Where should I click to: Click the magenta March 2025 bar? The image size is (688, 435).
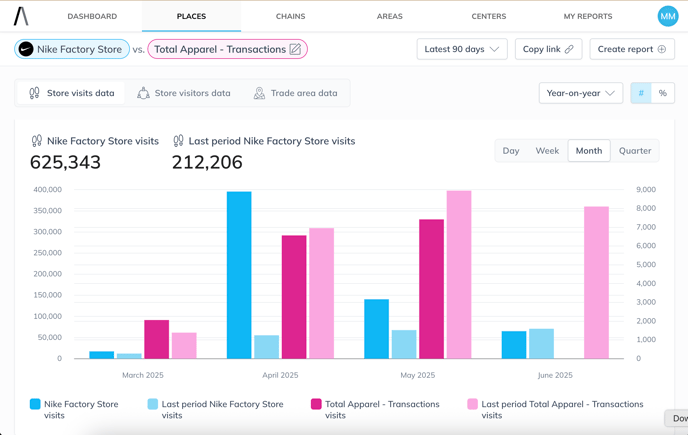157,339
